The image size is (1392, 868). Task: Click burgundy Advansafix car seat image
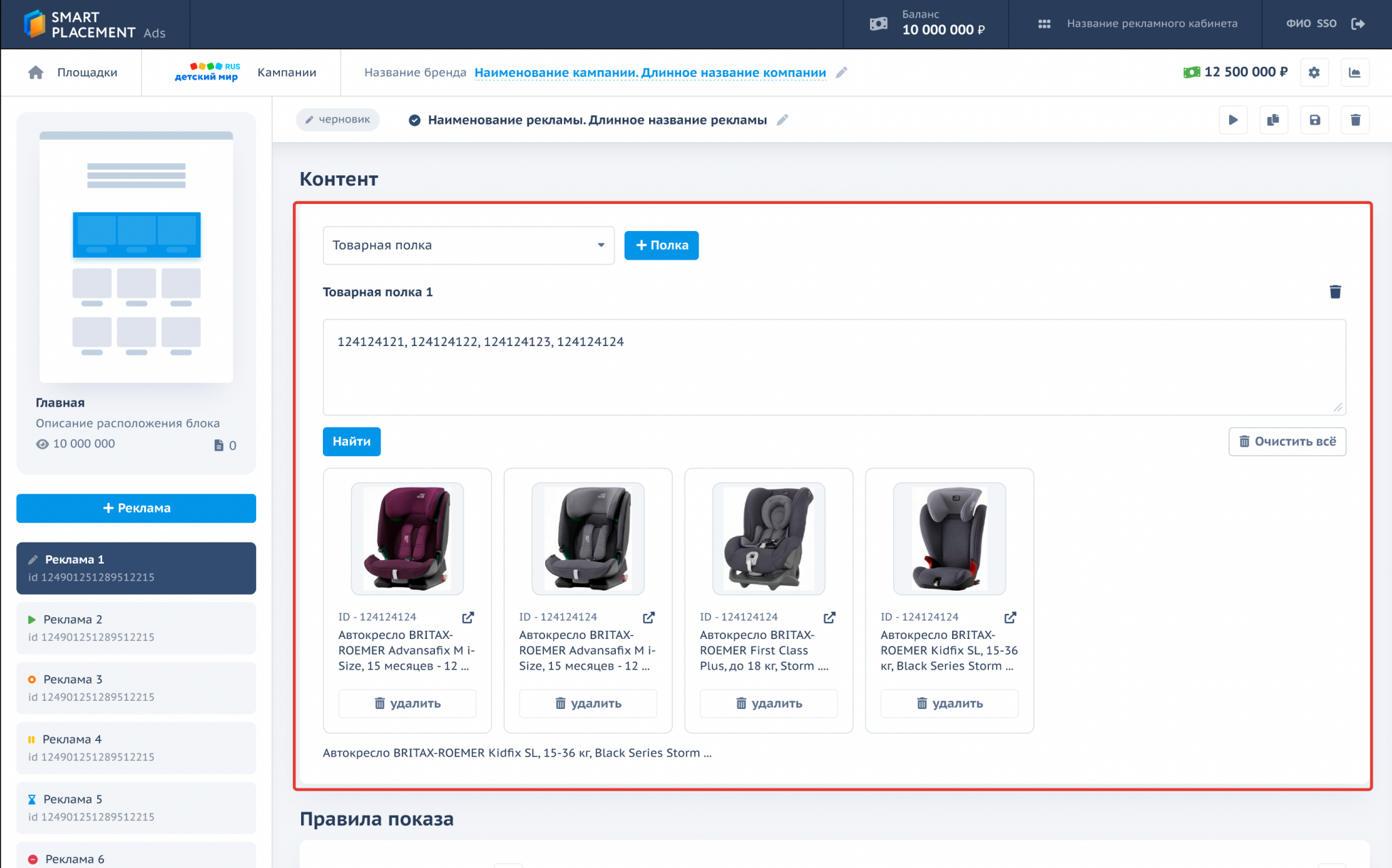(x=407, y=538)
